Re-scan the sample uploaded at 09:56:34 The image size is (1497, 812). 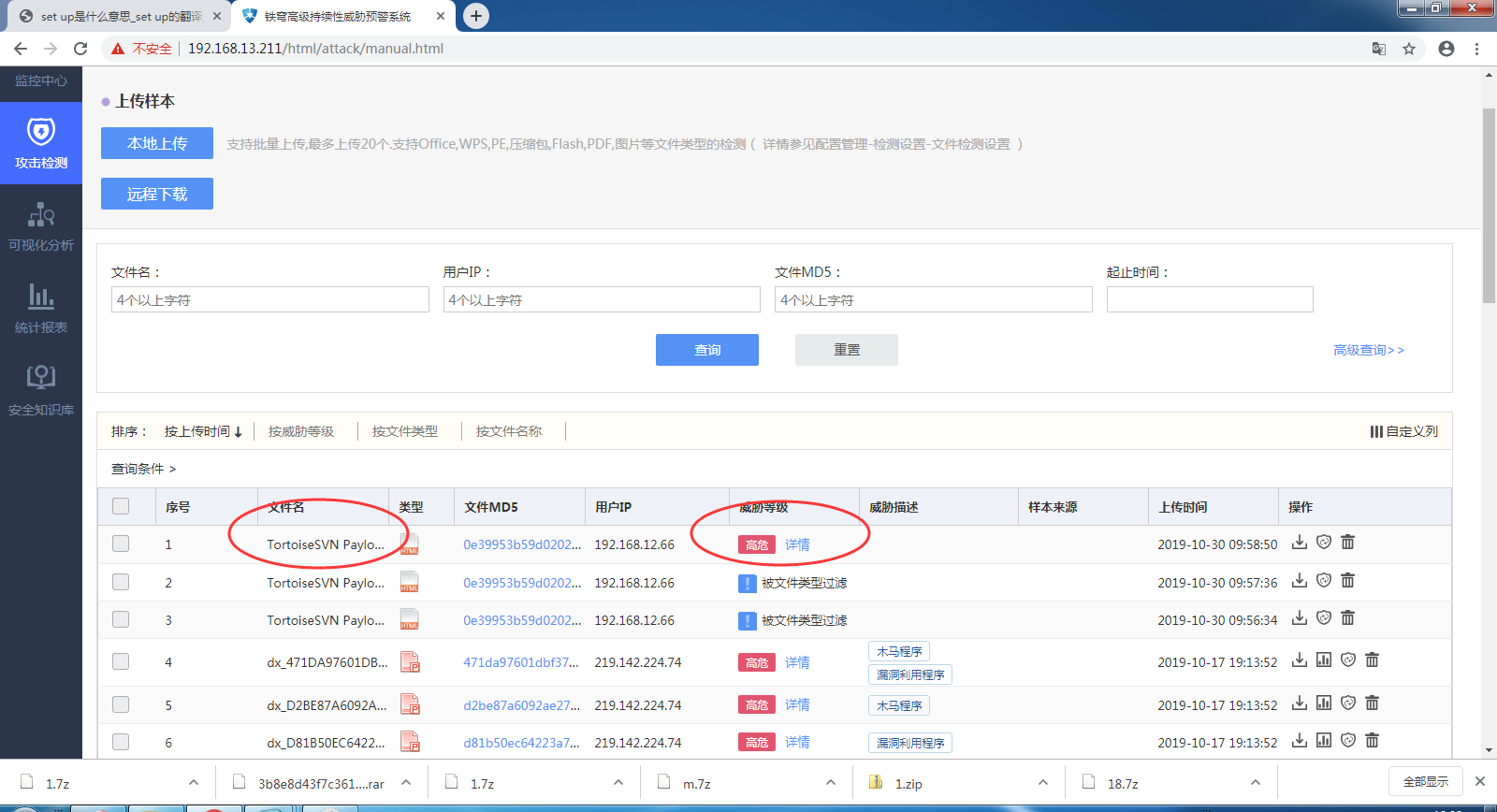(1324, 618)
